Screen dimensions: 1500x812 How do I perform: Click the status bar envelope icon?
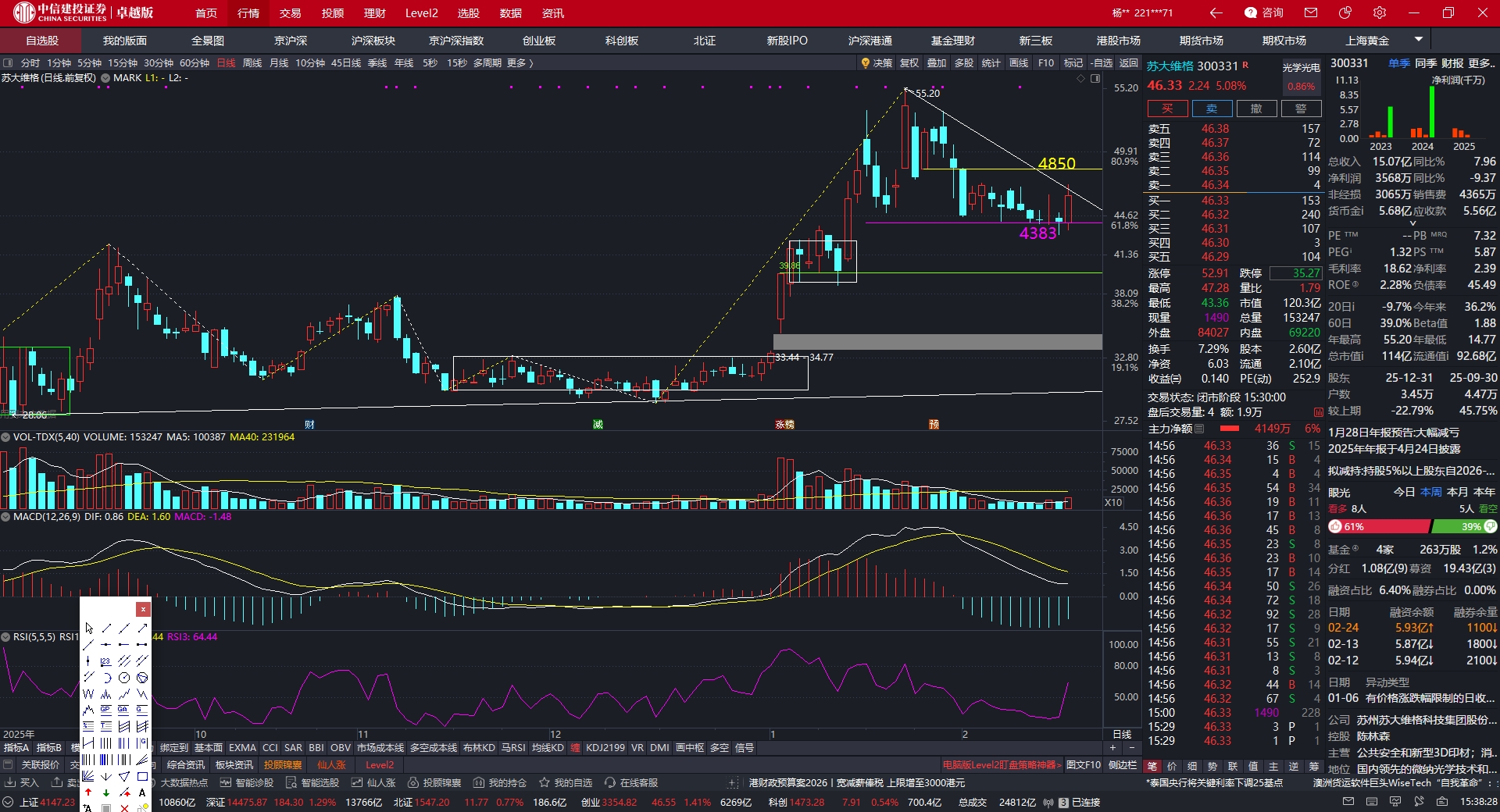[1348, 802]
